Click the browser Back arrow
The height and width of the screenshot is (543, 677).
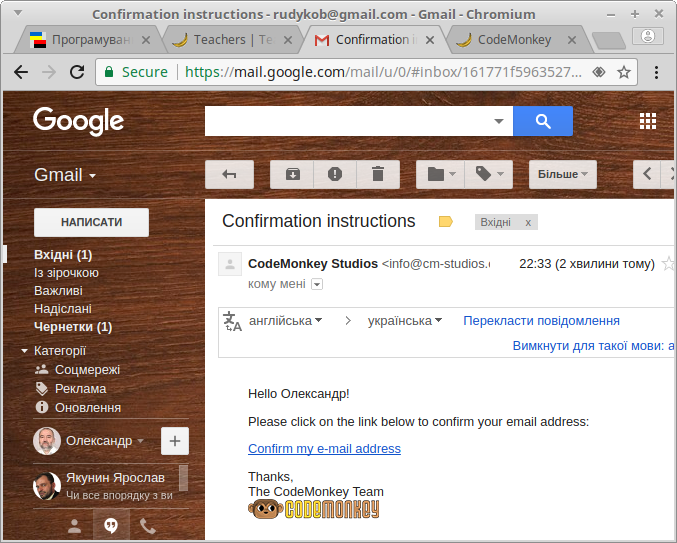(x=21, y=72)
